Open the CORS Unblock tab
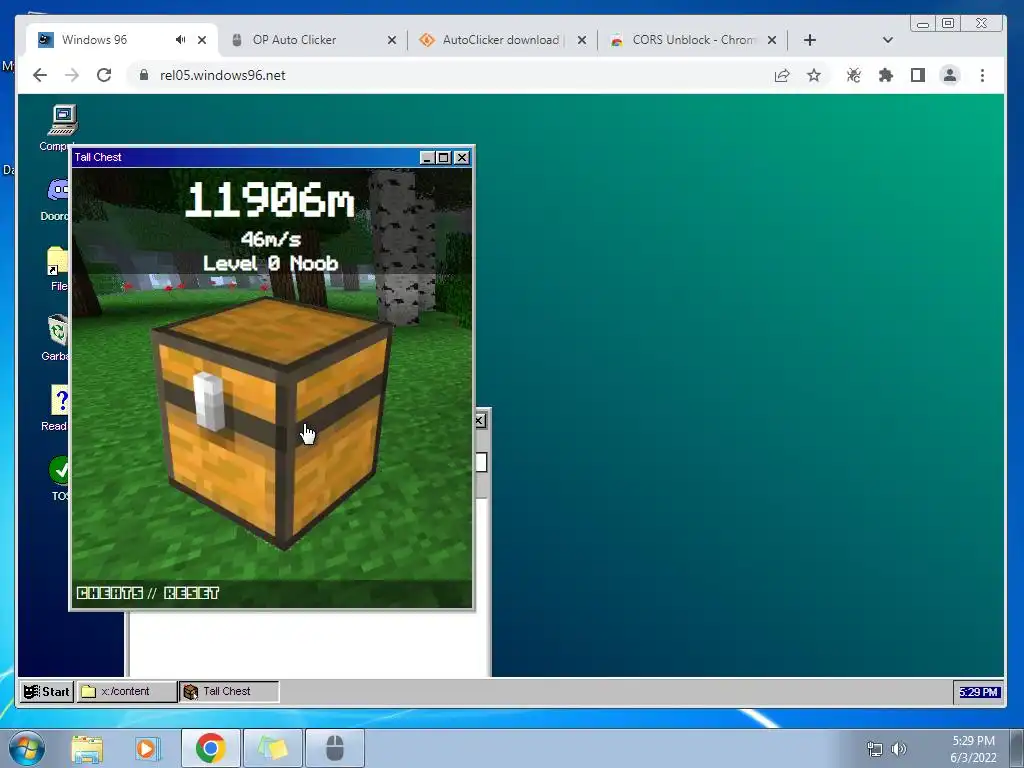The image size is (1024, 768). coord(694,40)
